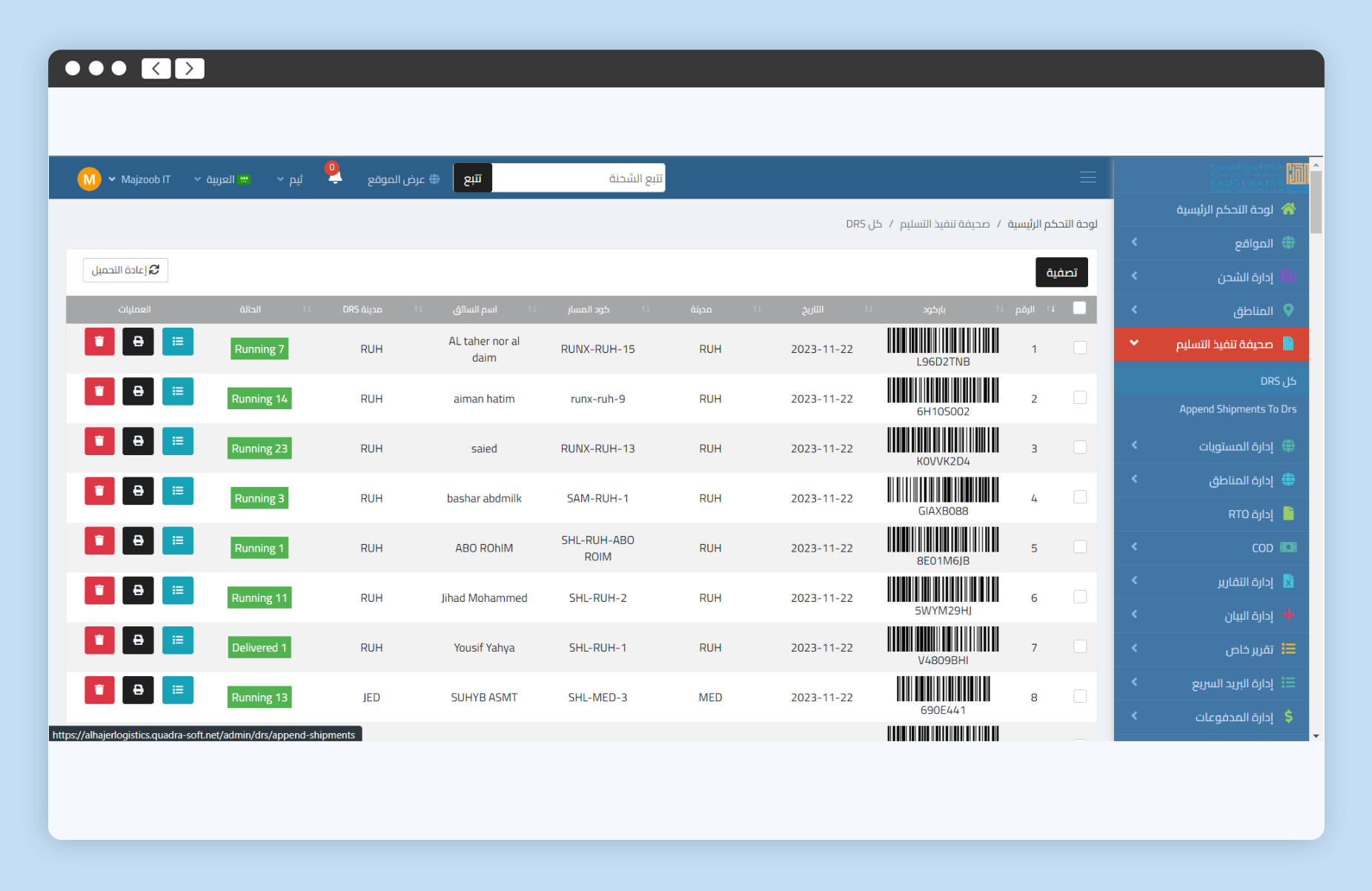Select the checkbox for row number 1
1372x891 pixels.
point(1080,348)
